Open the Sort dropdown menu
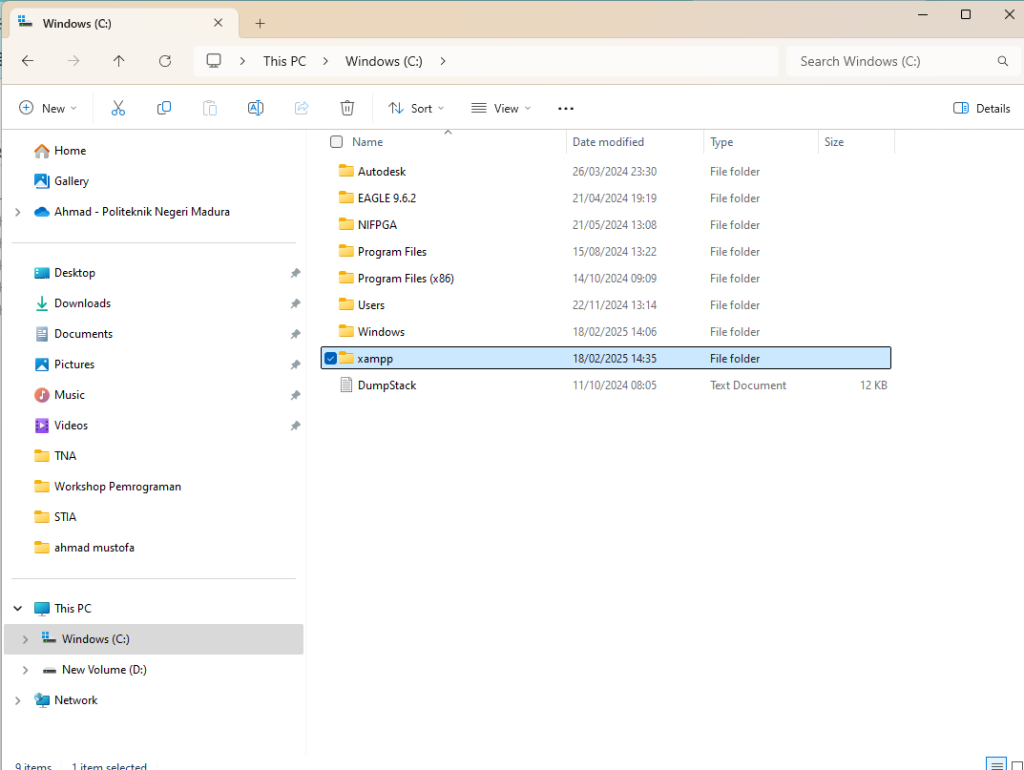Image resolution: width=1024 pixels, height=770 pixels. 416,108
